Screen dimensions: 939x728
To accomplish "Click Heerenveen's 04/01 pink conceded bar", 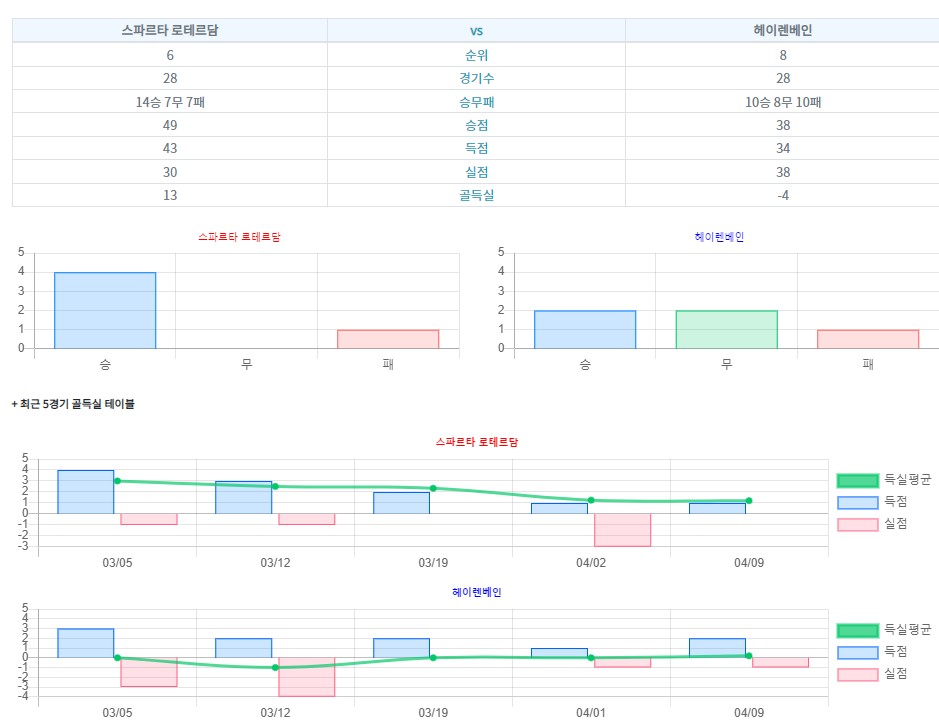I will (622, 662).
